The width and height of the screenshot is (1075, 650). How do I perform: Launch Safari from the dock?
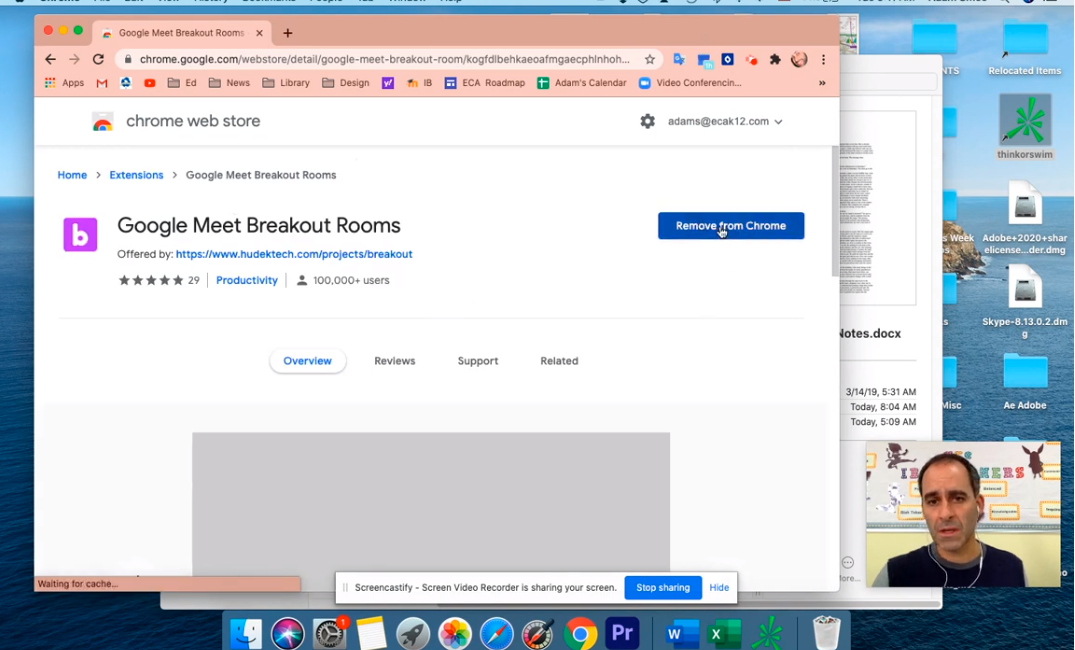496,633
